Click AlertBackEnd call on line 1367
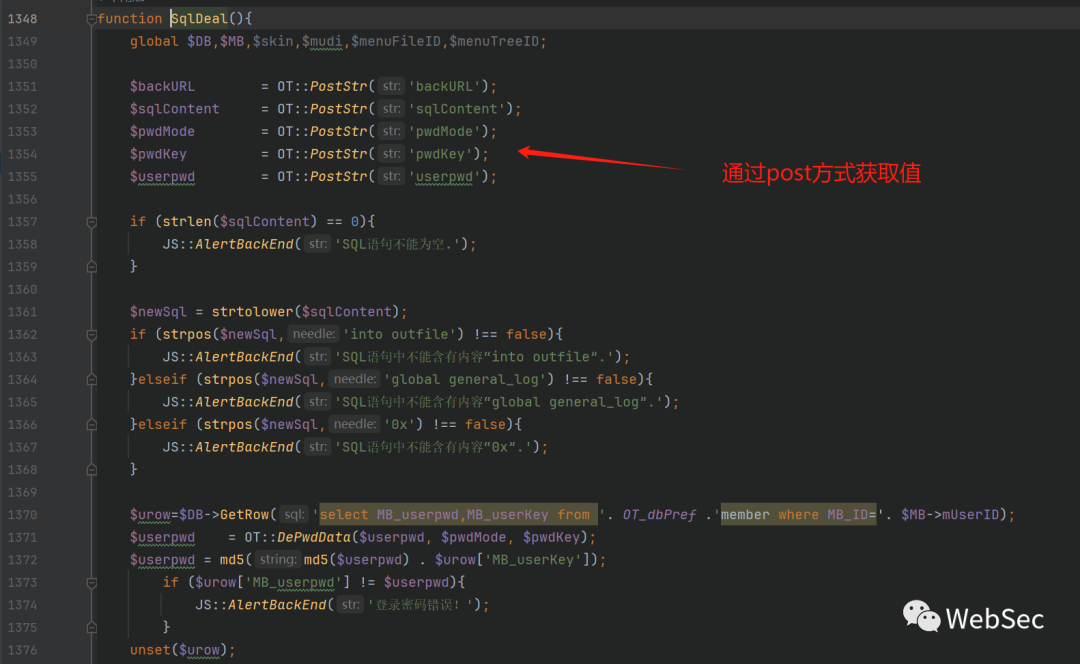The image size is (1080, 664). point(244,448)
